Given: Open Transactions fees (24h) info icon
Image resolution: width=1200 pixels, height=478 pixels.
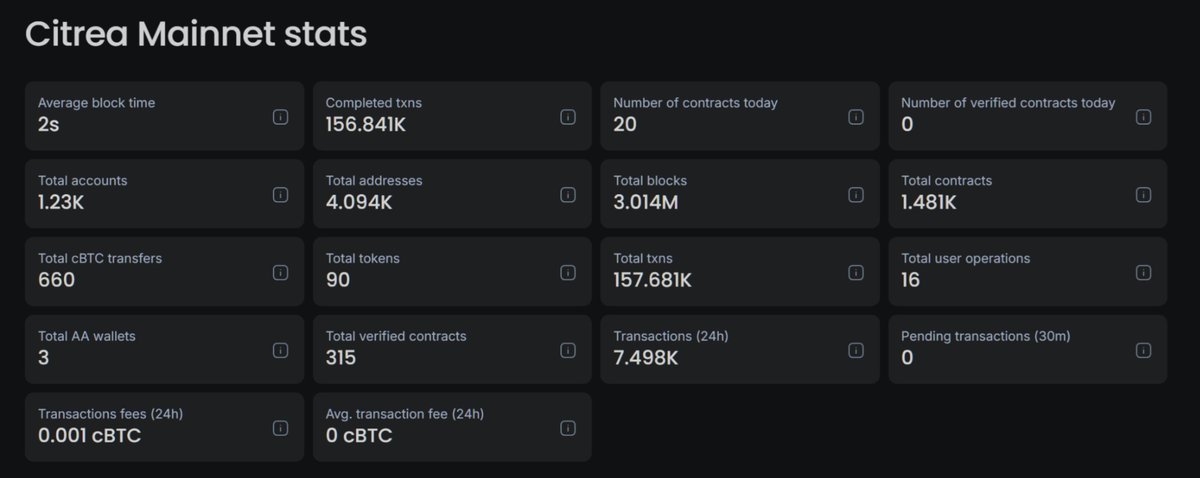Looking at the screenshot, I should click(280, 428).
